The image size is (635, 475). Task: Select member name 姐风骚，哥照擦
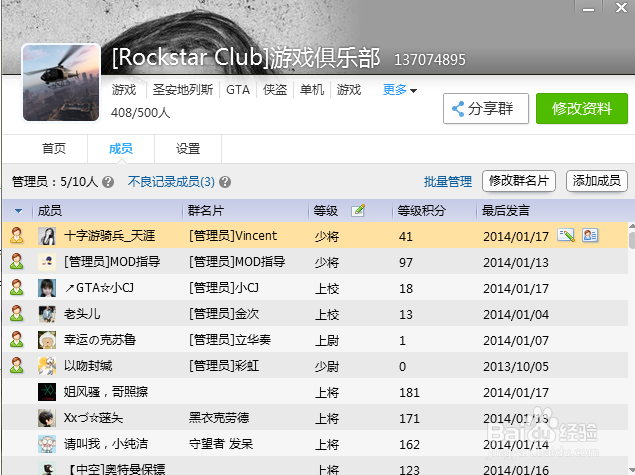point(106,392)
